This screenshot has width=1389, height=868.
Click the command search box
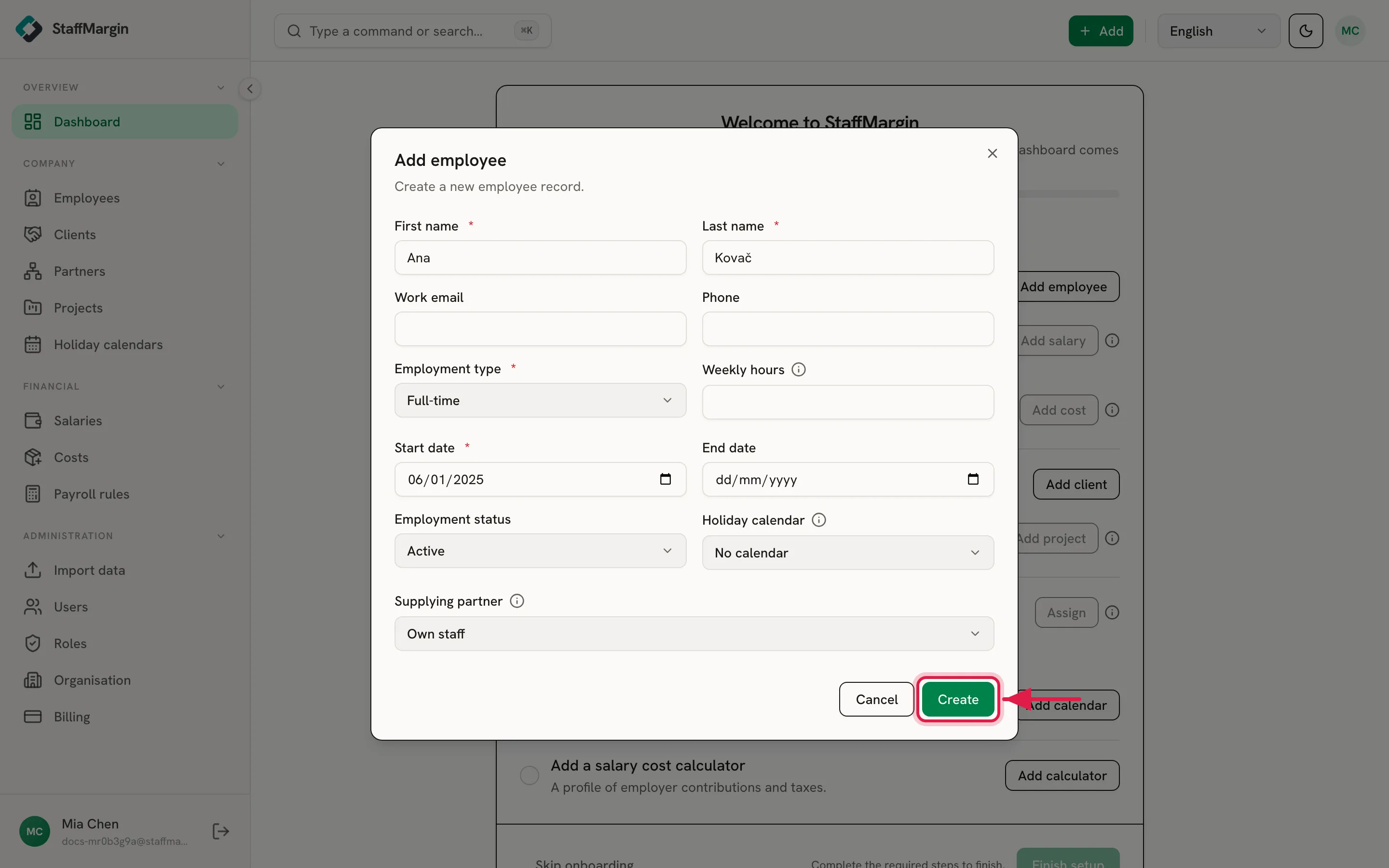click(413, 31)
